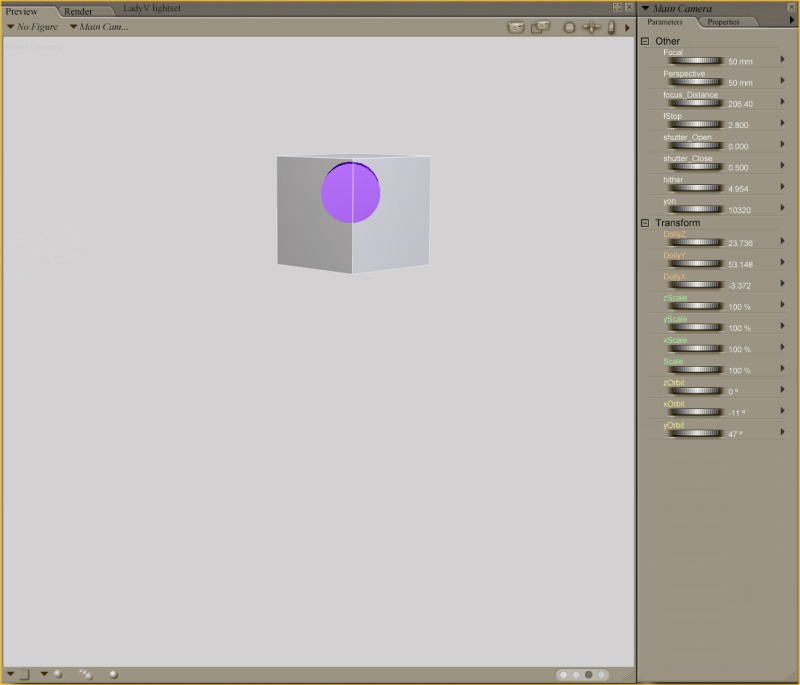The height and width of the screenshot is (685, 800).
Task: Click the focus_Distance parameter dial
Action: tap(696, 103)
